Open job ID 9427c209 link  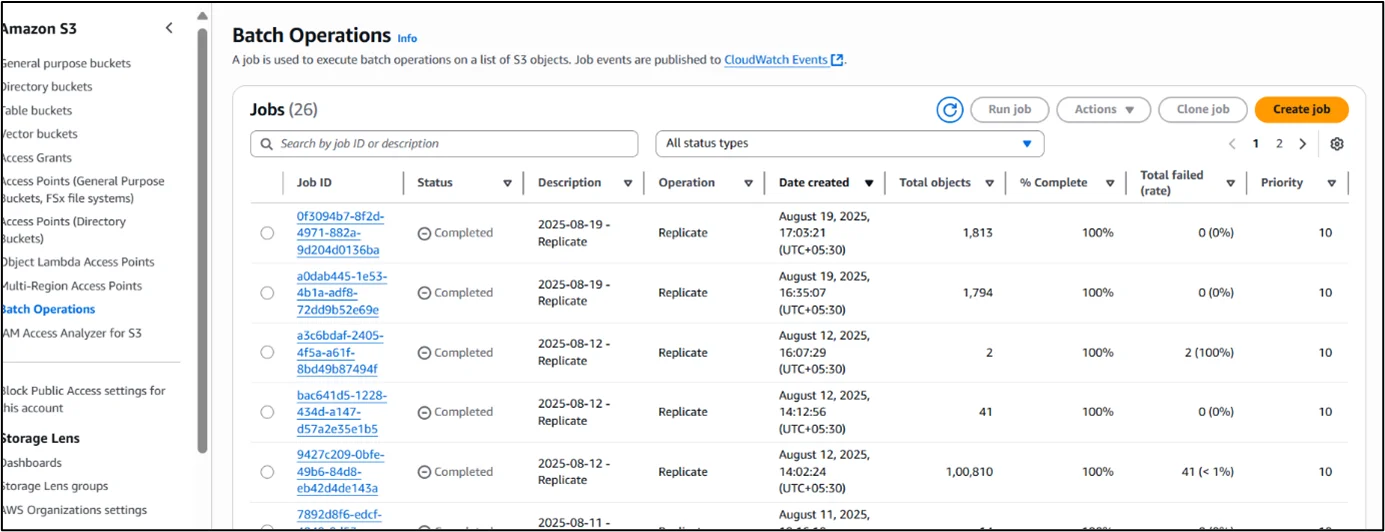340,472
